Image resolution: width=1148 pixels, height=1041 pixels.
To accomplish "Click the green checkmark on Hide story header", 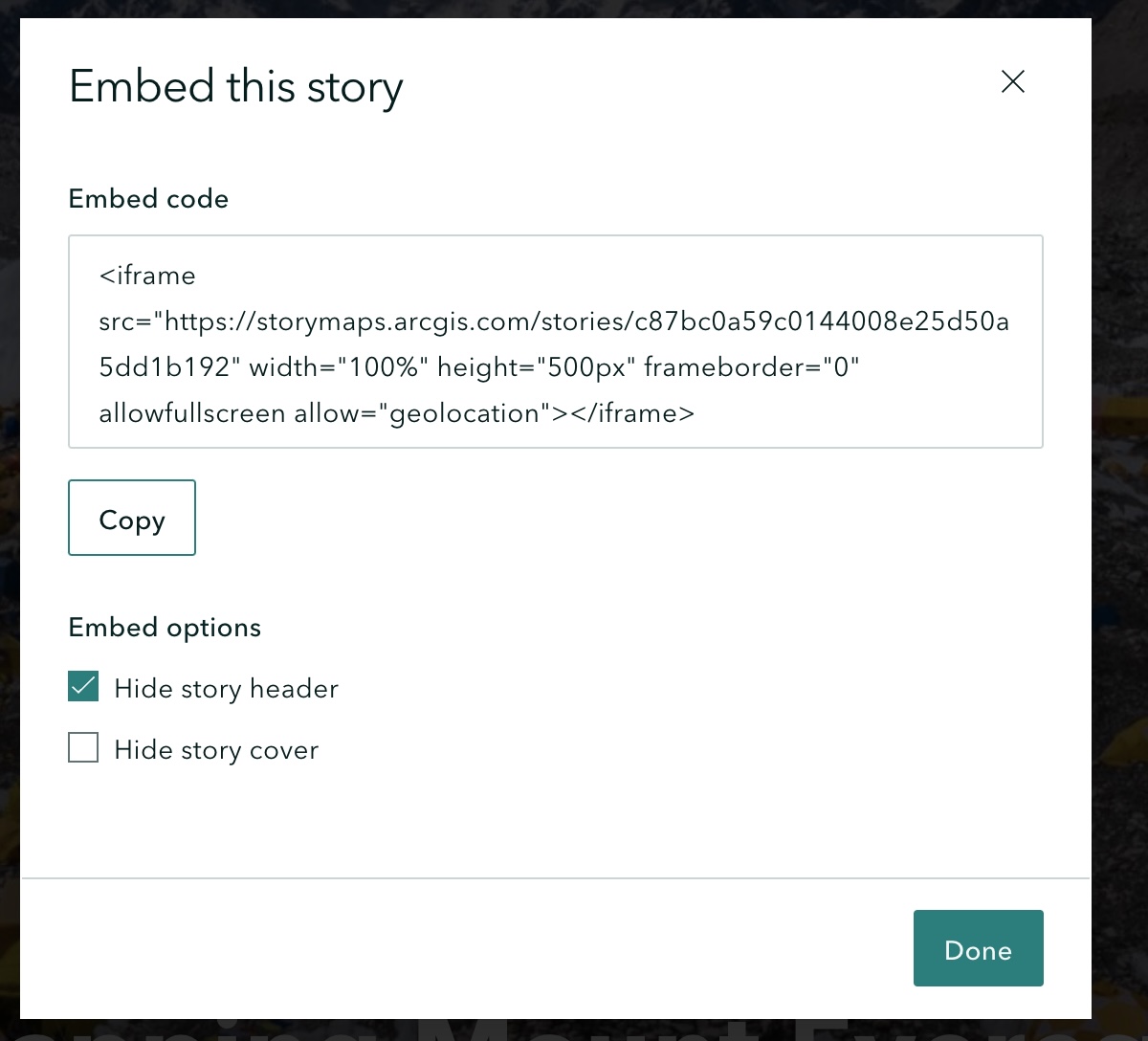I will coord(83,686).
